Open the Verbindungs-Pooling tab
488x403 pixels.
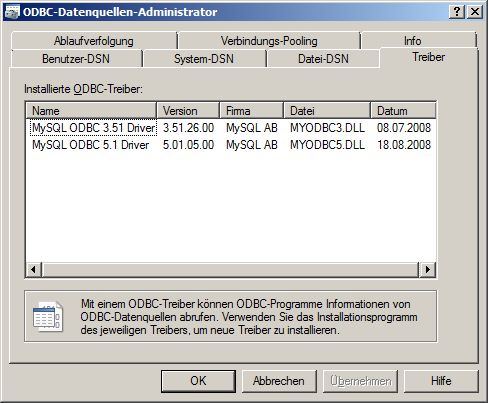[269, 41]
